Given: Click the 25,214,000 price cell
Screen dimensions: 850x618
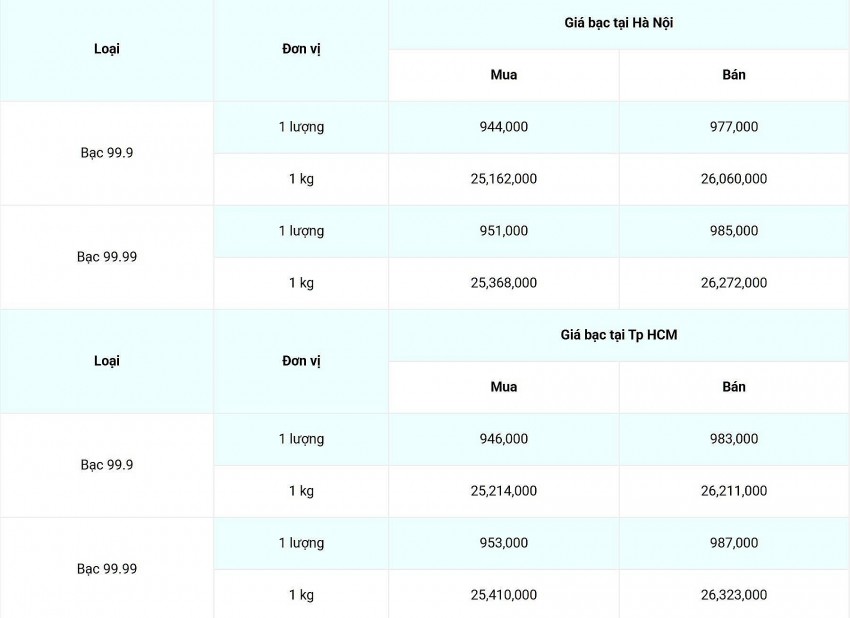Looking at the screenshot, I should [504, 491].
